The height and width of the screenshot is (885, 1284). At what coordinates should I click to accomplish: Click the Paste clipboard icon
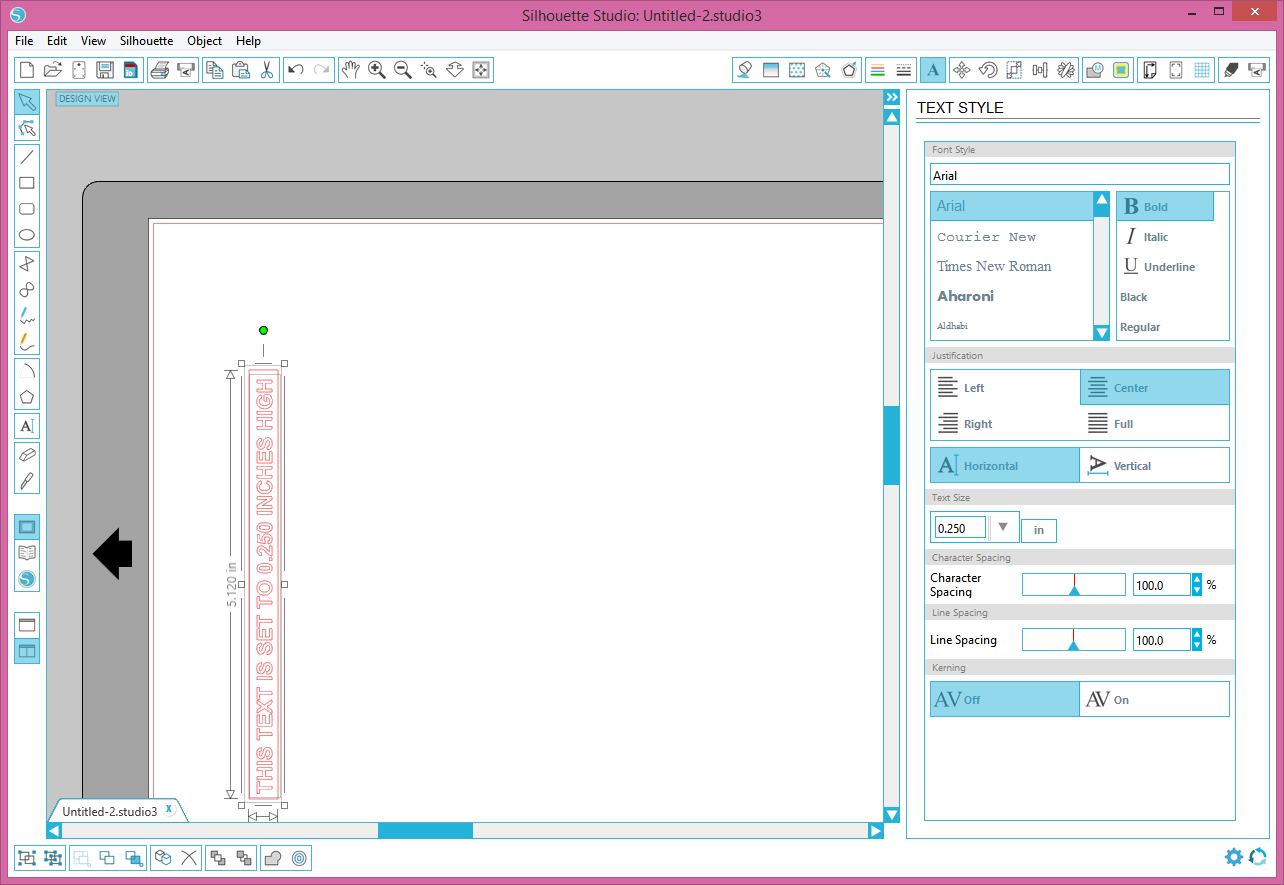240,70
